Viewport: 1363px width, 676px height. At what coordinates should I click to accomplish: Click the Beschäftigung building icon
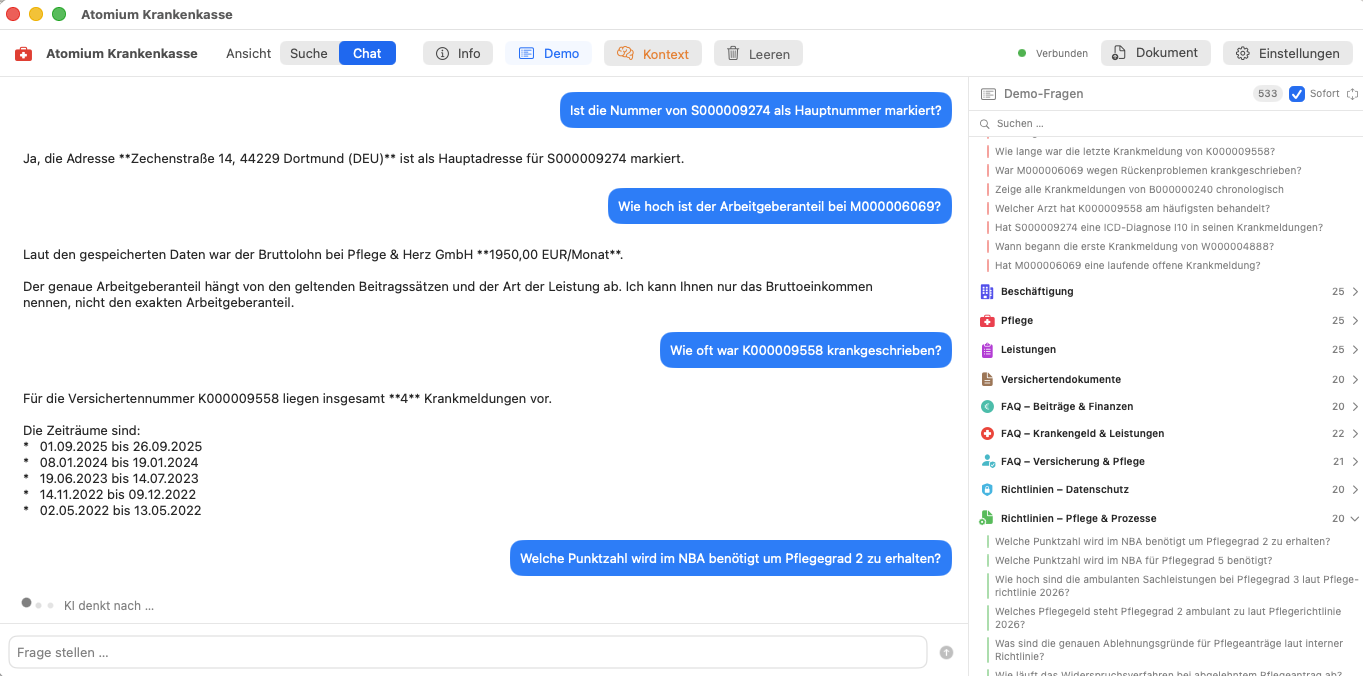[x=987, y=292]
